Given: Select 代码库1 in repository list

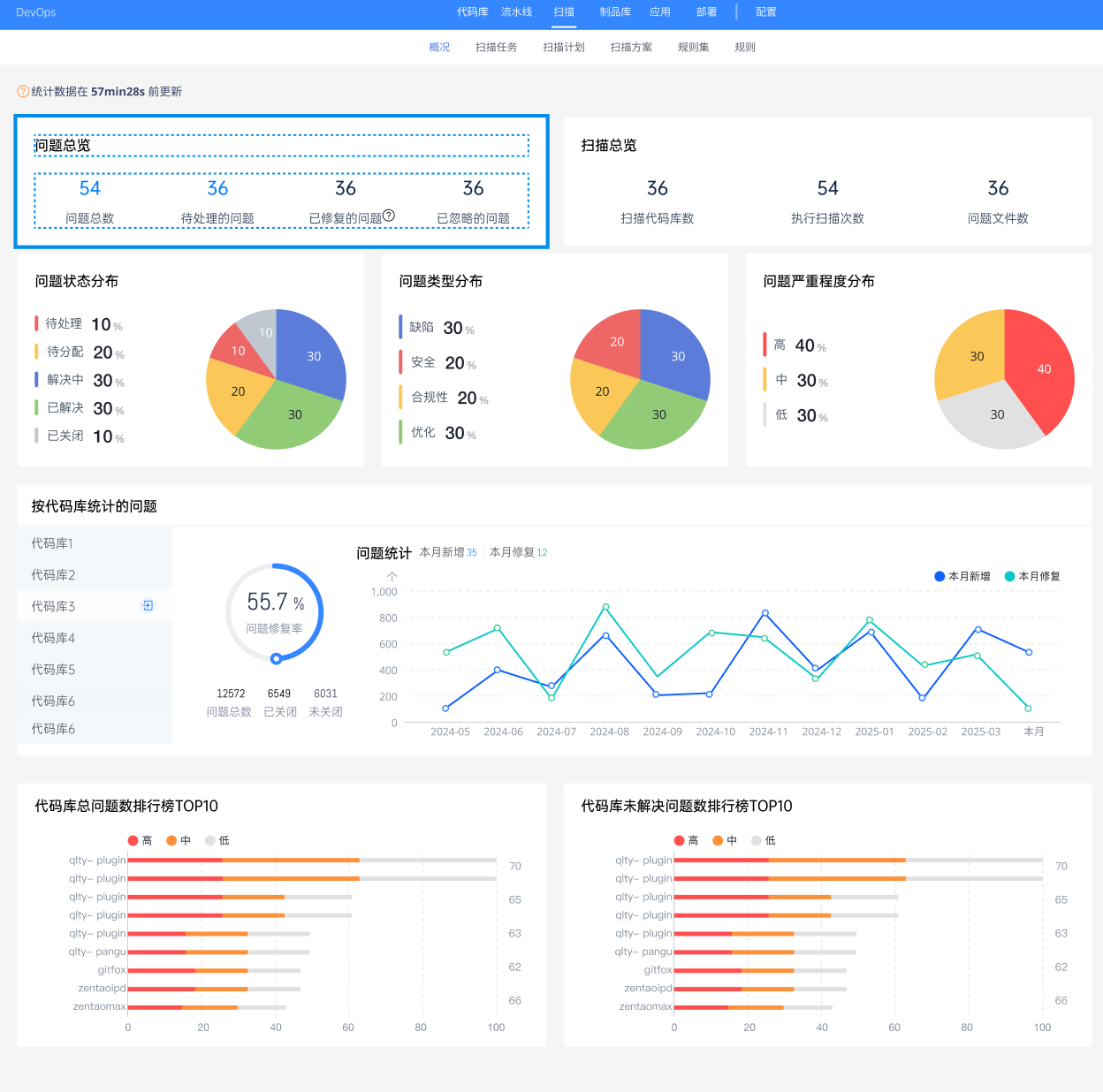Looking at the screenshot, I should click(95, 543).
